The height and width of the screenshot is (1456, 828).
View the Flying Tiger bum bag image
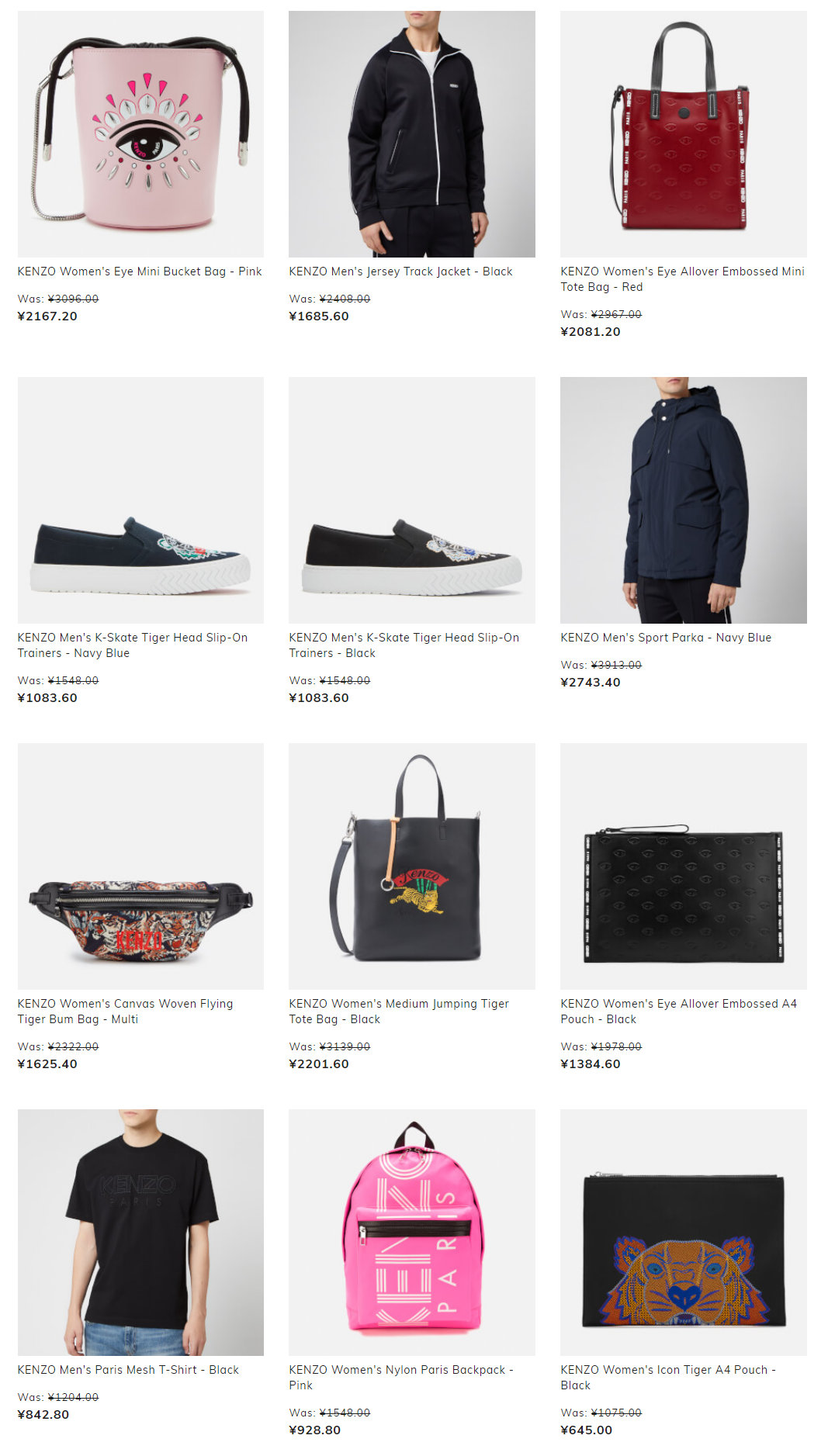(140, 866)
